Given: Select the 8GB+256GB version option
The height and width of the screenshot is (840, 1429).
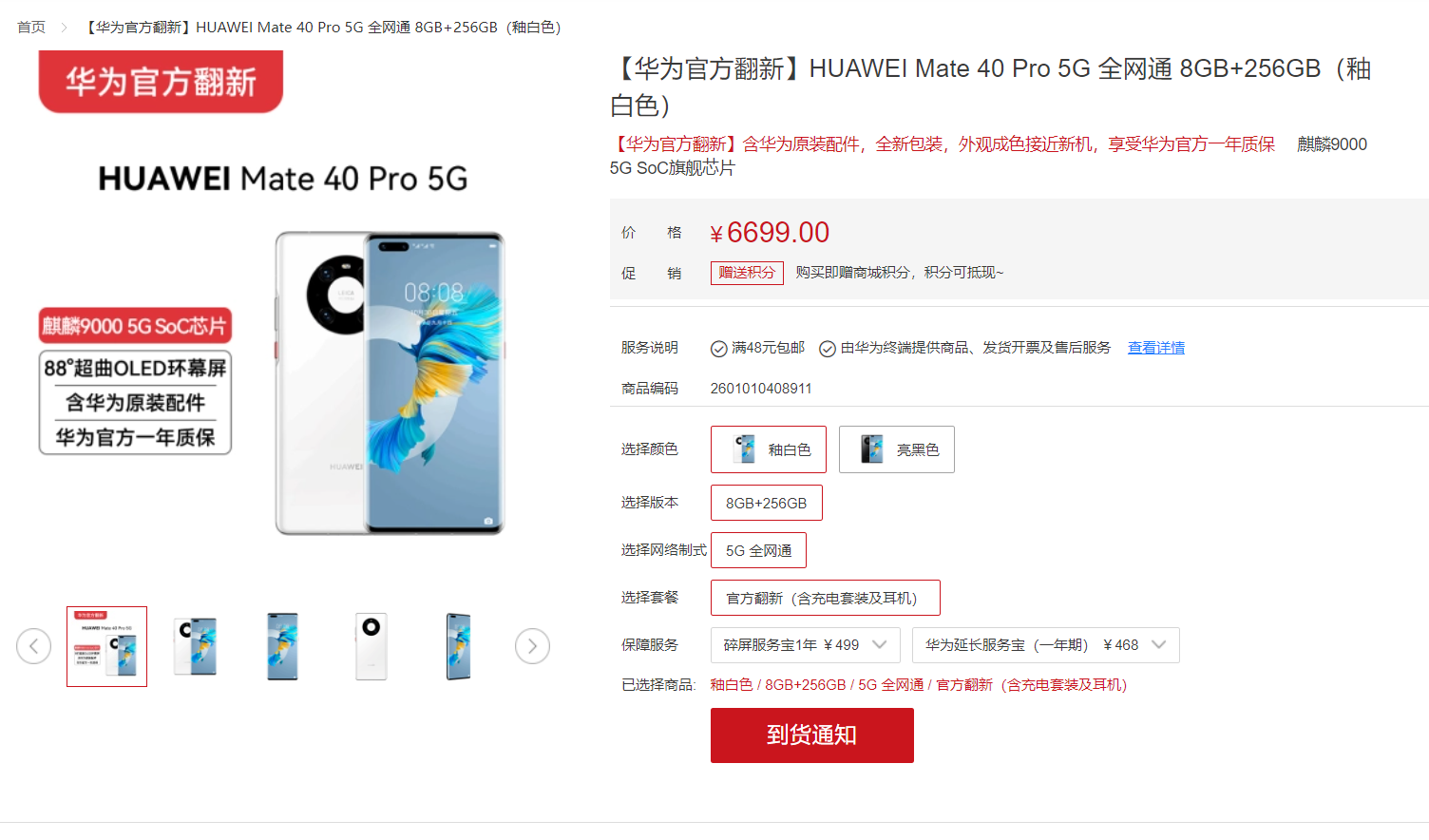Looking at the screenshot, I should tap(767, 503).
